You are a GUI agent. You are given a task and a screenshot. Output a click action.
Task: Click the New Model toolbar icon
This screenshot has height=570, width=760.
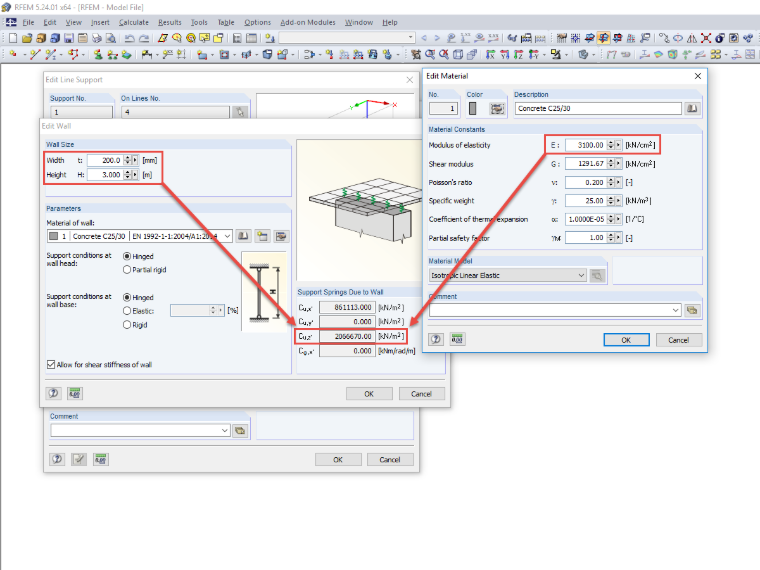tap(13, 38)
